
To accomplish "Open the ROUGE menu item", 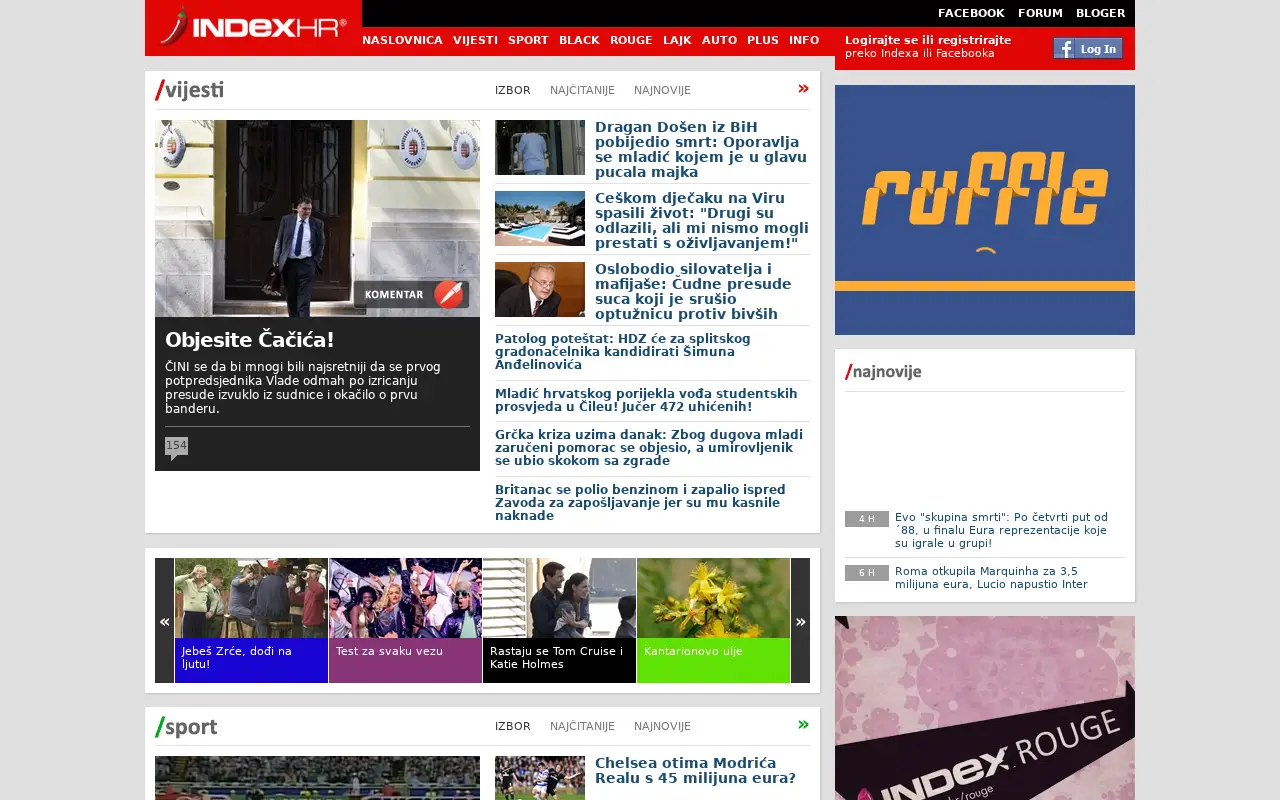I will 631,40.
